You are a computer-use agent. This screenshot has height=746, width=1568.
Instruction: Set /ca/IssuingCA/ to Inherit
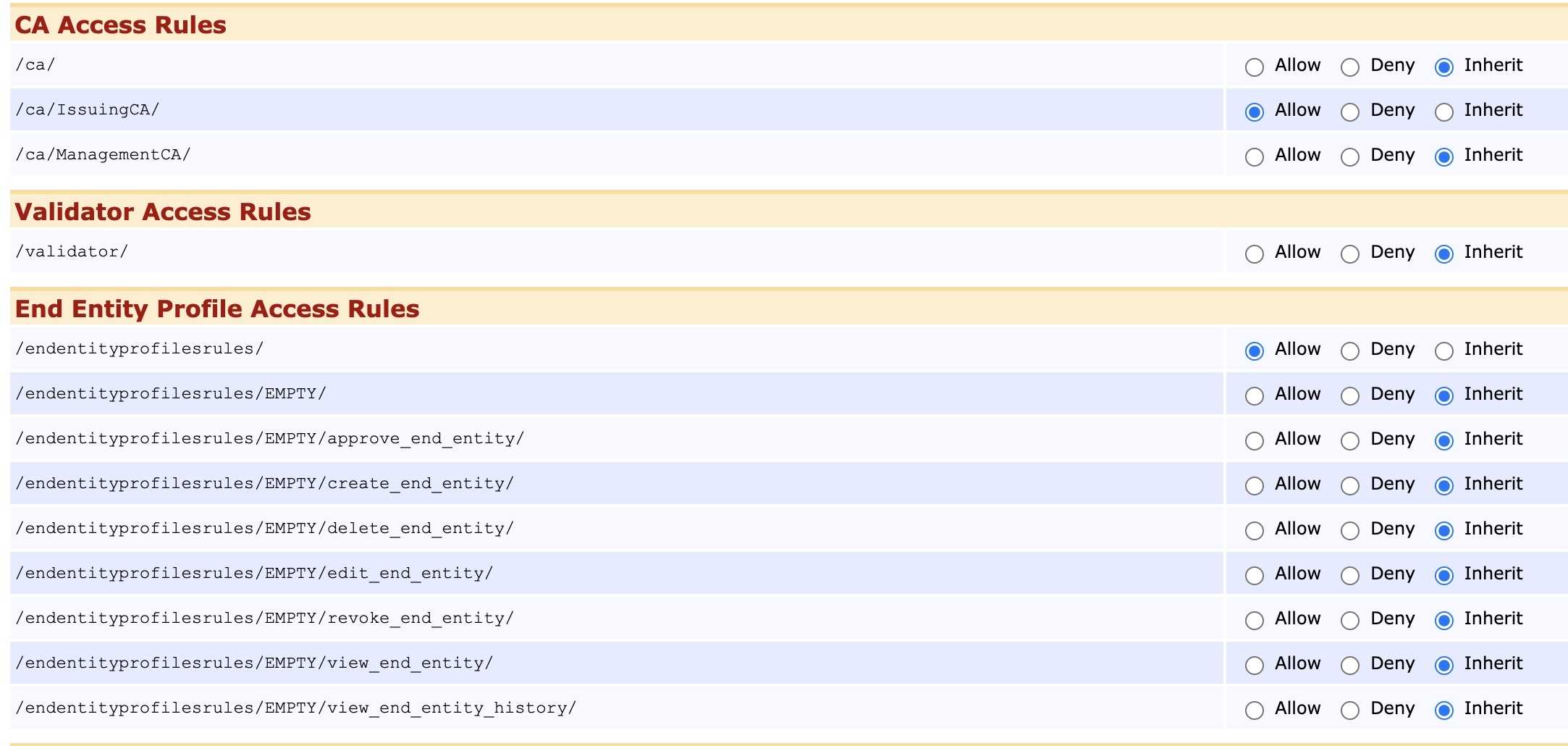1443,112
